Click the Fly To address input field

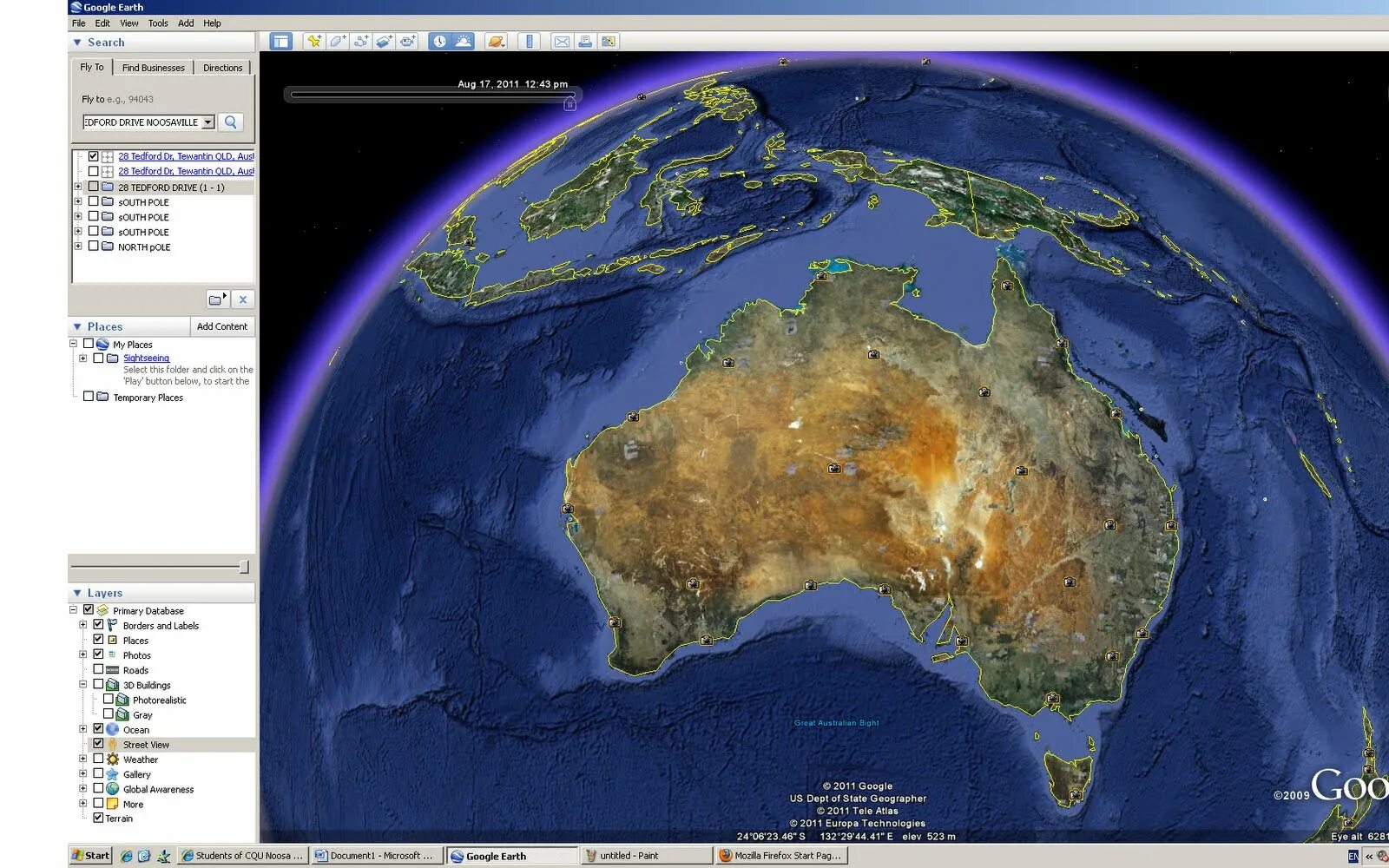tap(142, 122)
